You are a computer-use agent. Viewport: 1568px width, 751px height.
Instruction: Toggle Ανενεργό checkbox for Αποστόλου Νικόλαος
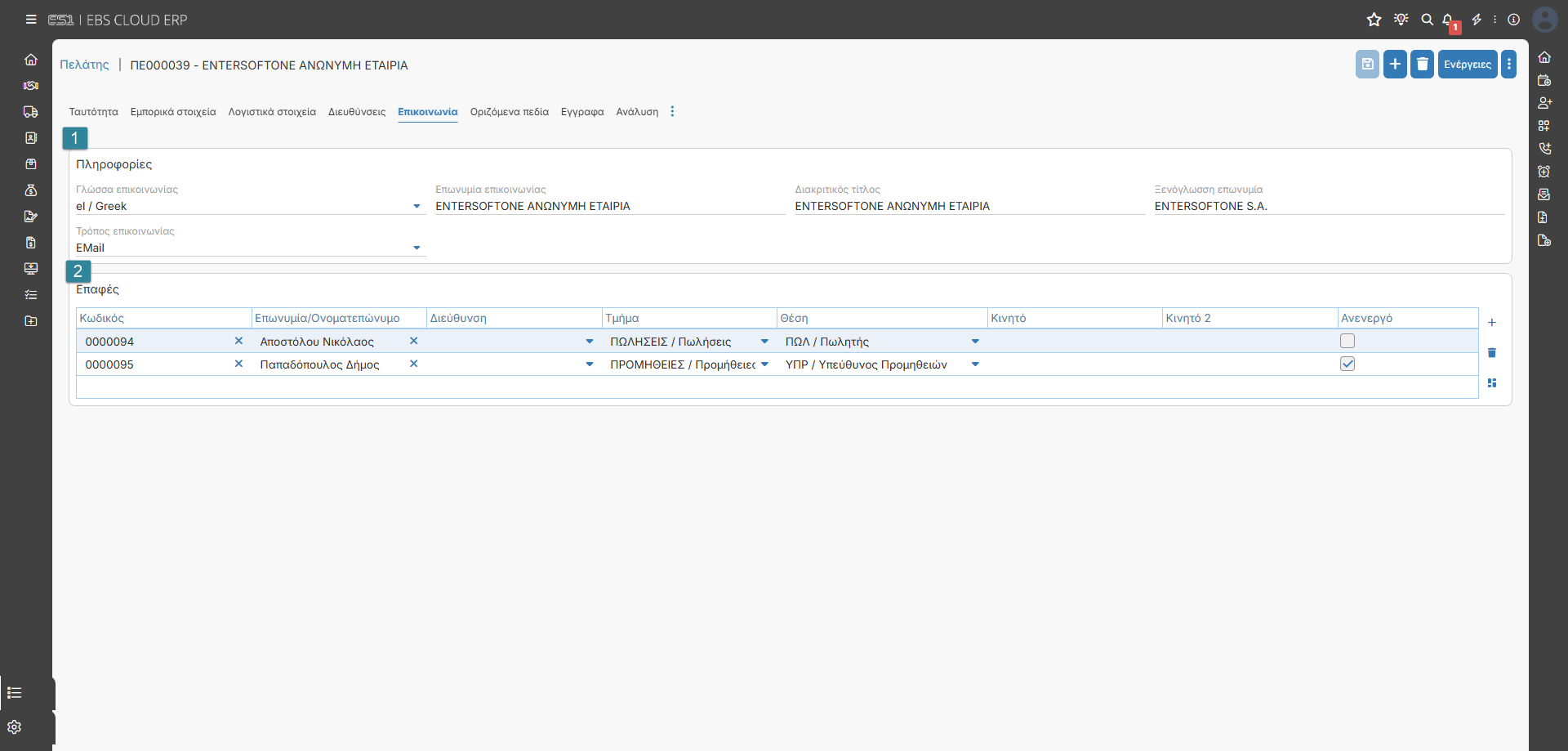(x=1347, y=341)
